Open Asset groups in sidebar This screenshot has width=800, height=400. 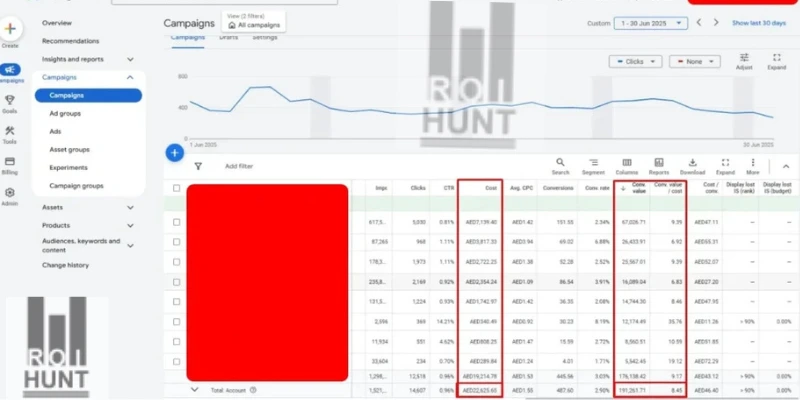69,149
